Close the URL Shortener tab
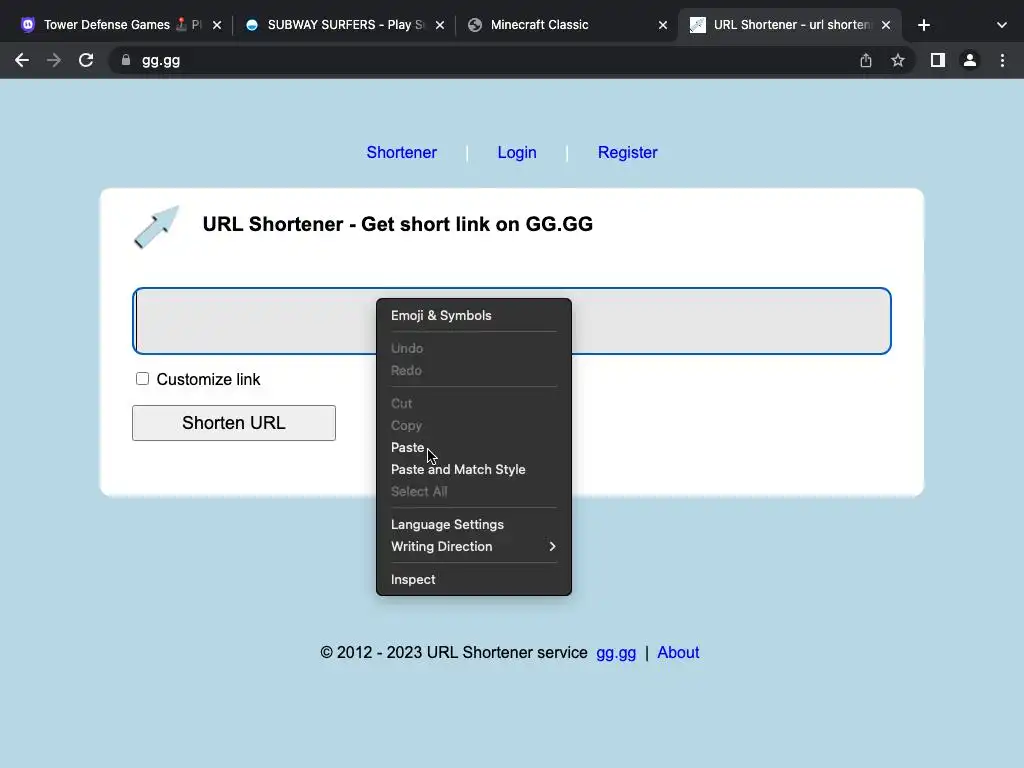The image size is (1024, 768). coord(886,25)
